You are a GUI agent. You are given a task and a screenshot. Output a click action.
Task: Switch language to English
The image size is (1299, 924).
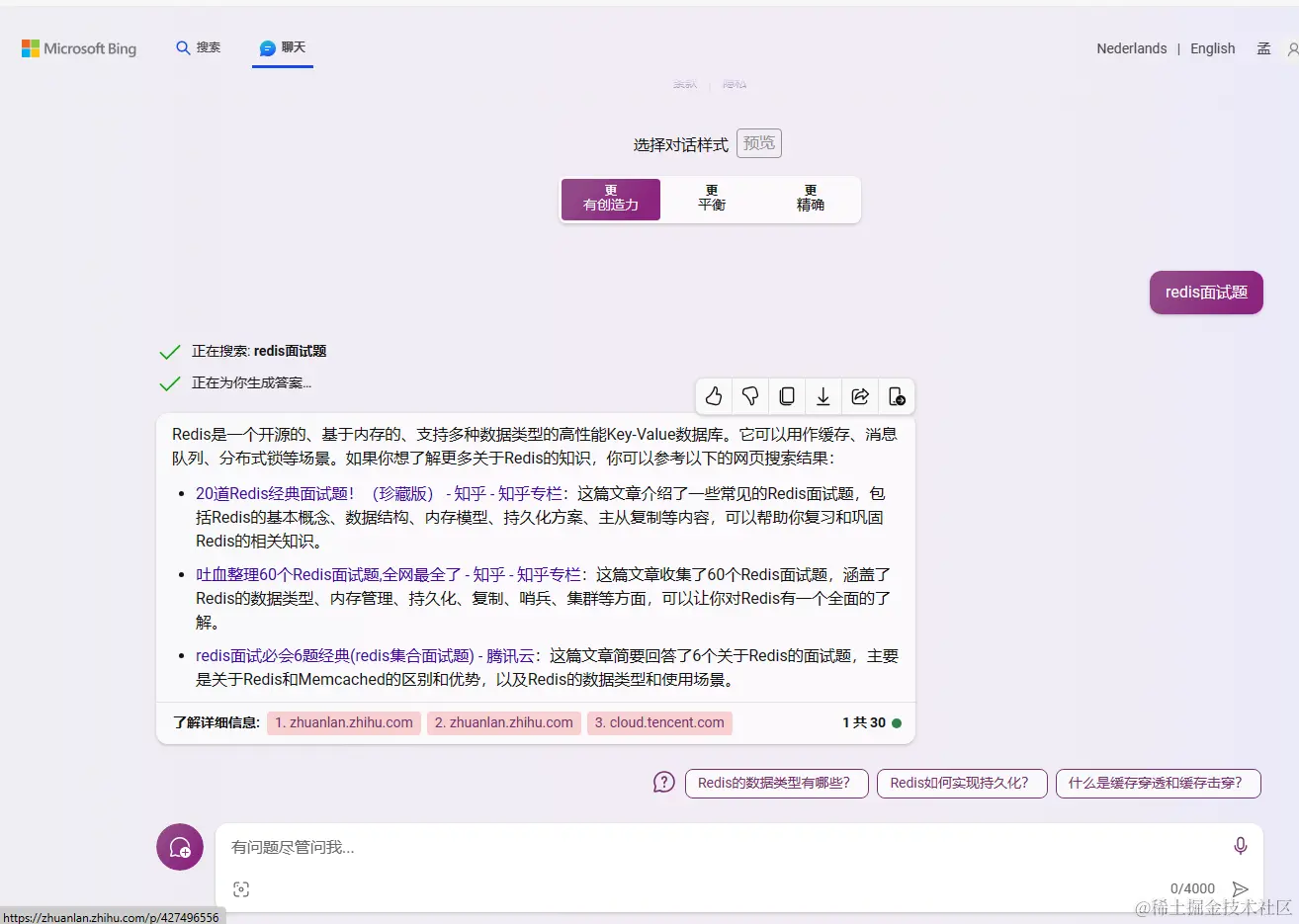(x=1212, y=47)
